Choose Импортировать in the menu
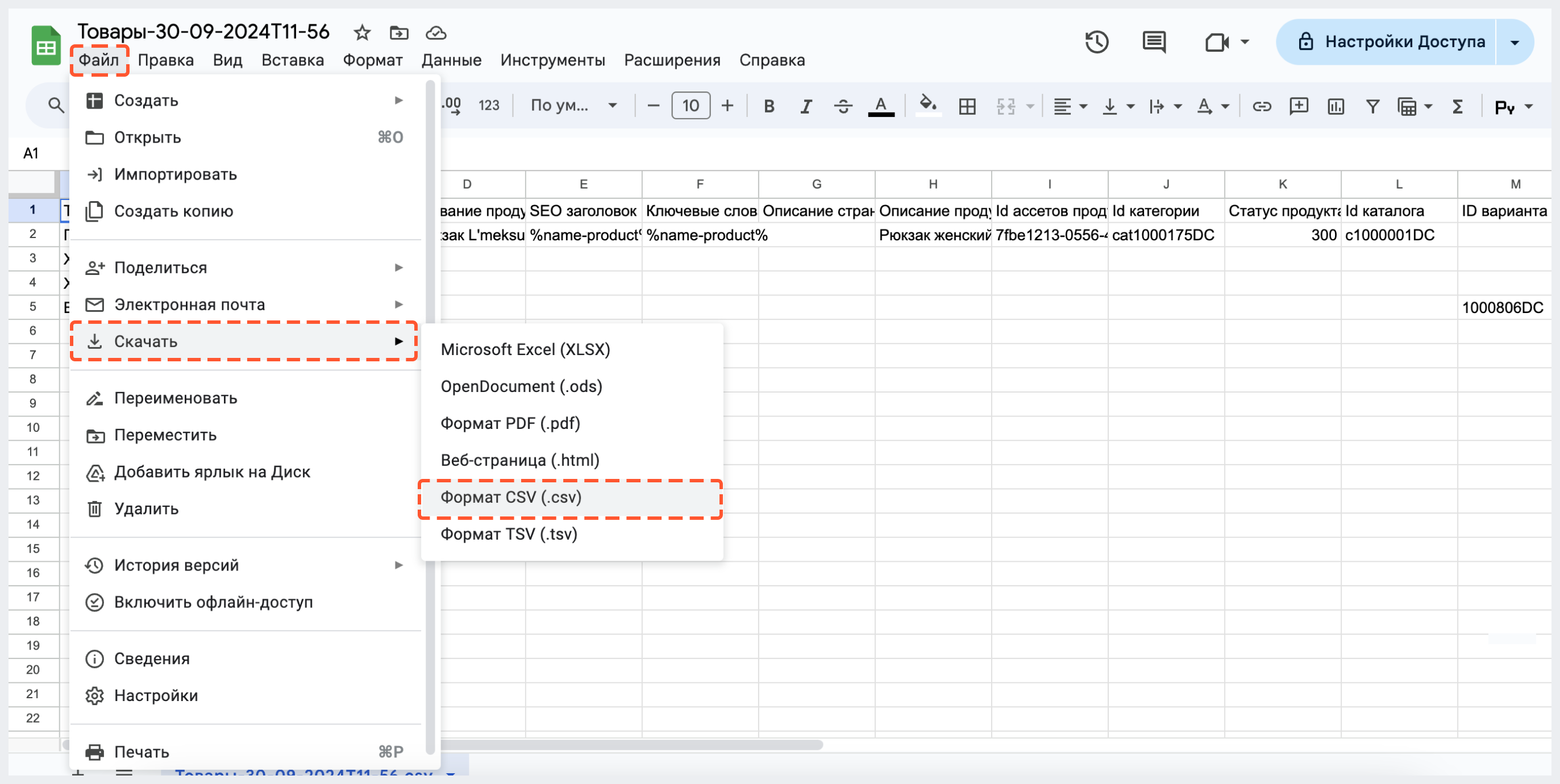Viewport: 1560px width, 784px height. click(x=246, y=174)
